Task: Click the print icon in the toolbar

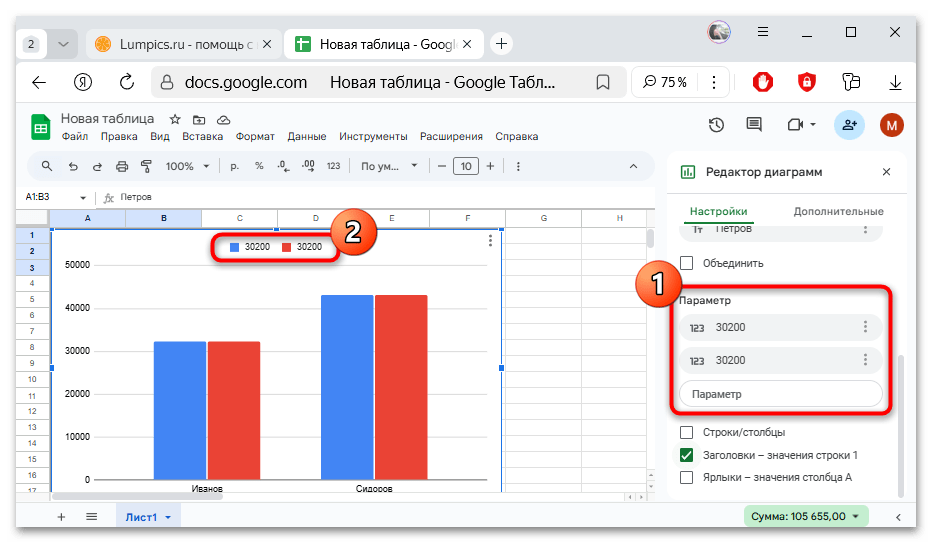Action: pyautogui.click(x=122, y=166)
